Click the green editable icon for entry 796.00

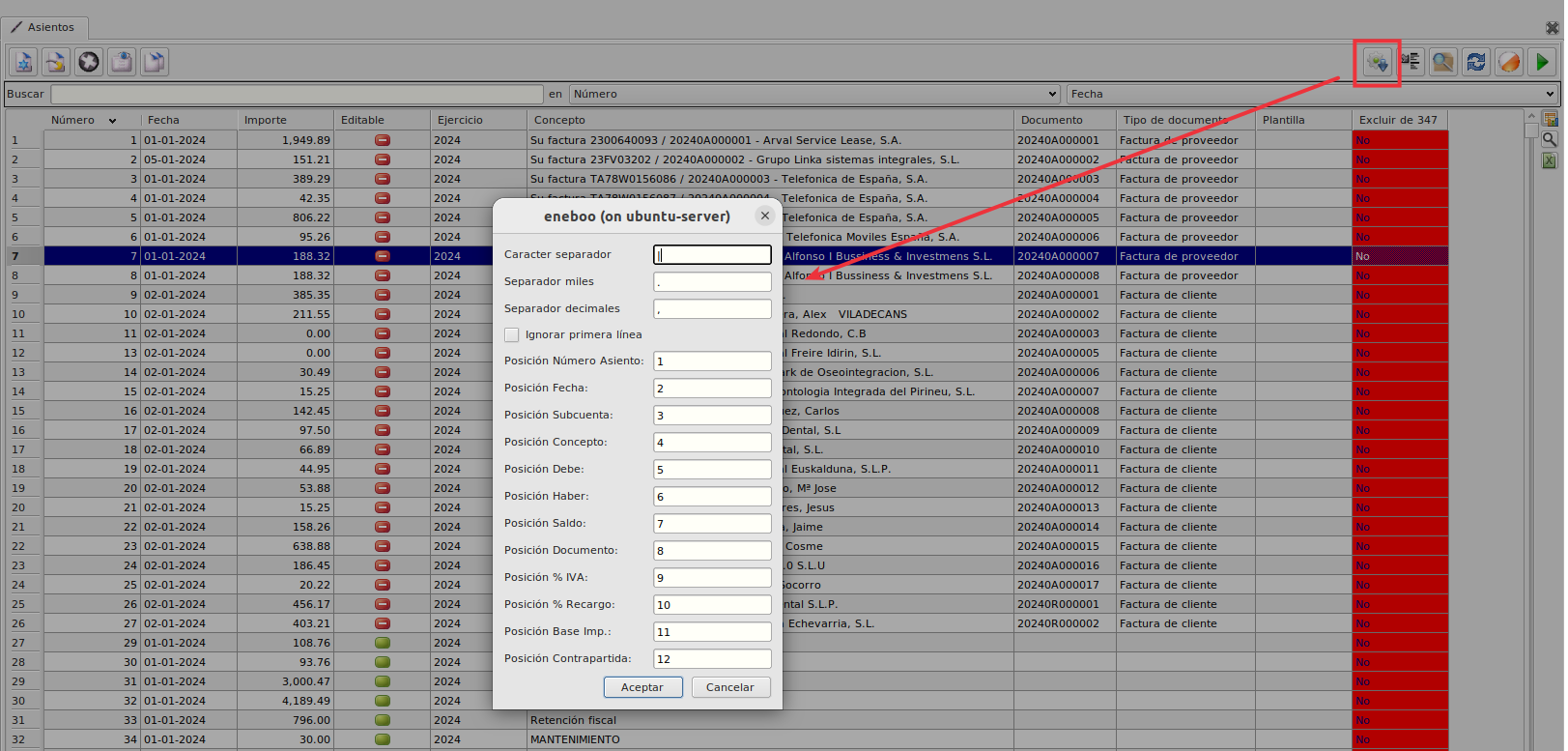(383, 720)
